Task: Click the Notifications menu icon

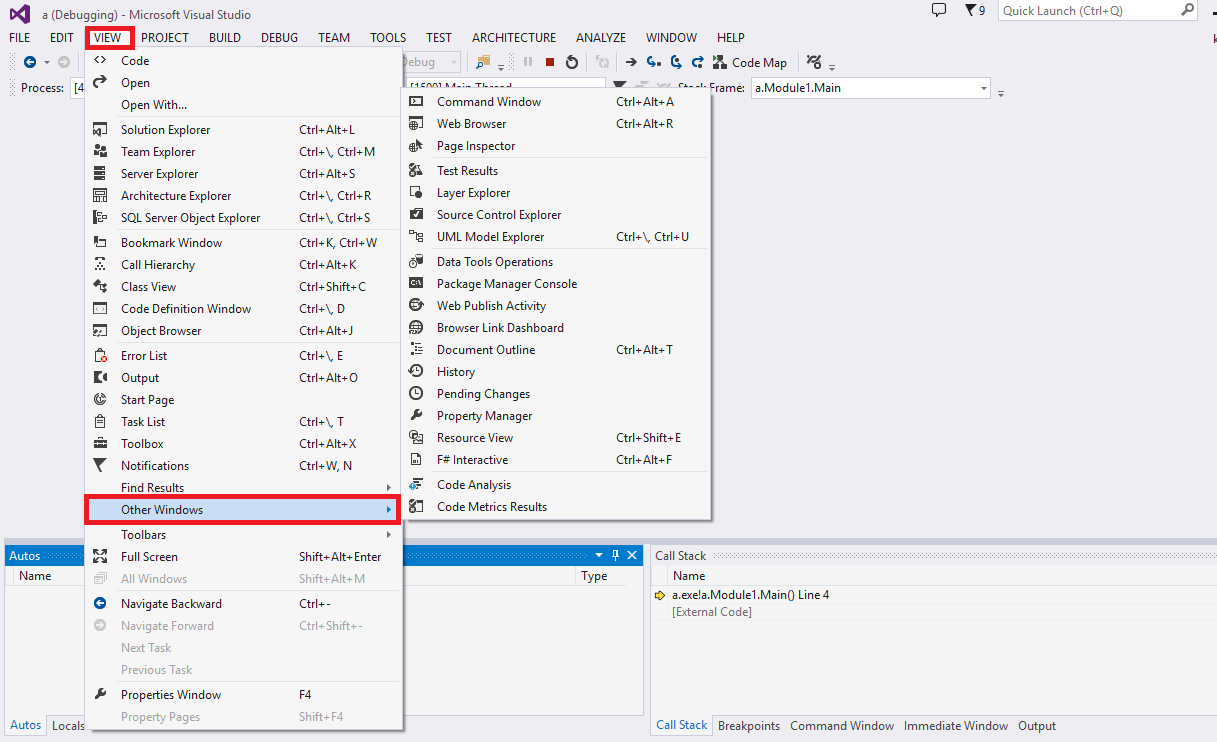Action: pyautogui.click(x=100, y=466)
